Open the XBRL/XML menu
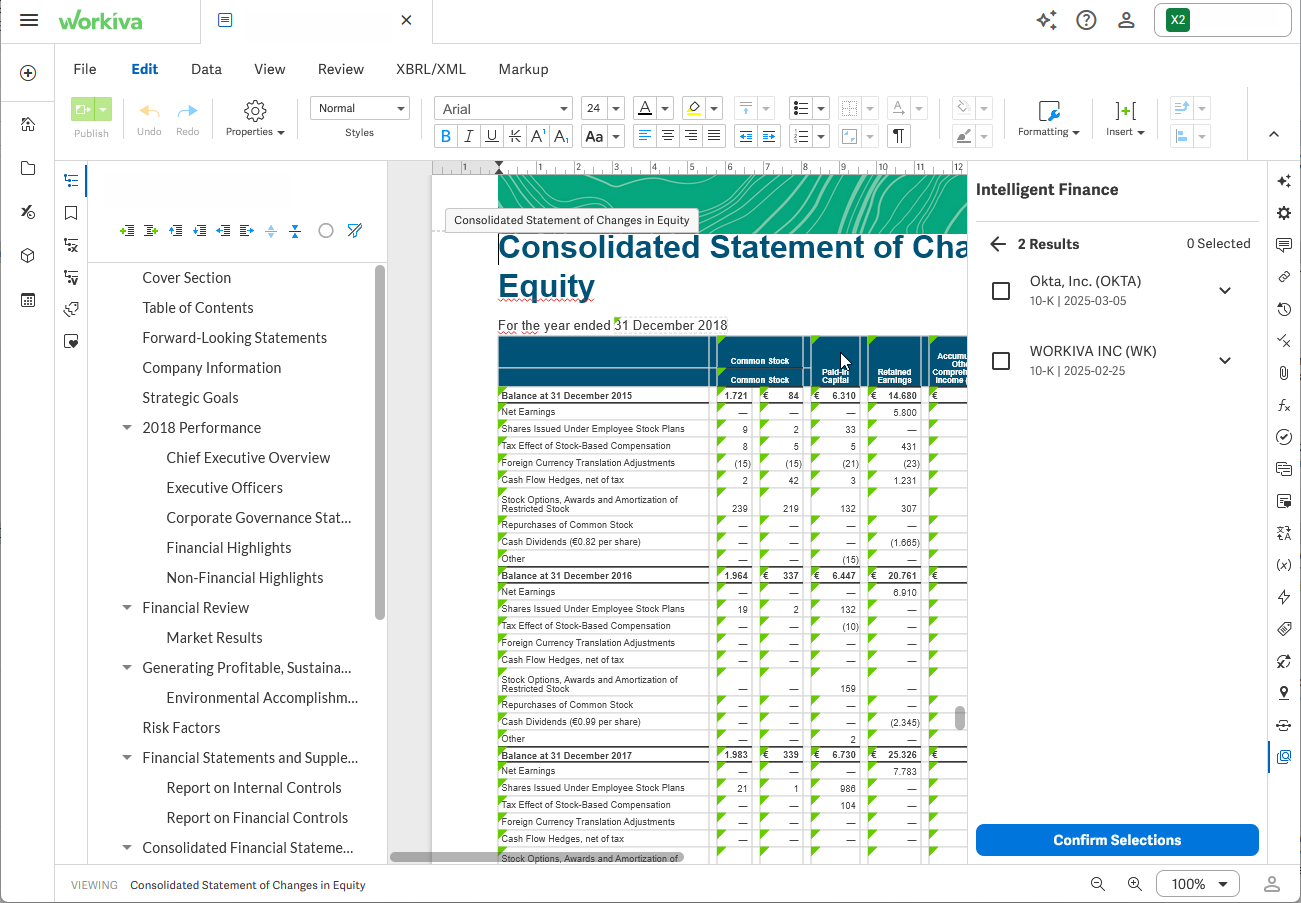 tap(431, 69)
